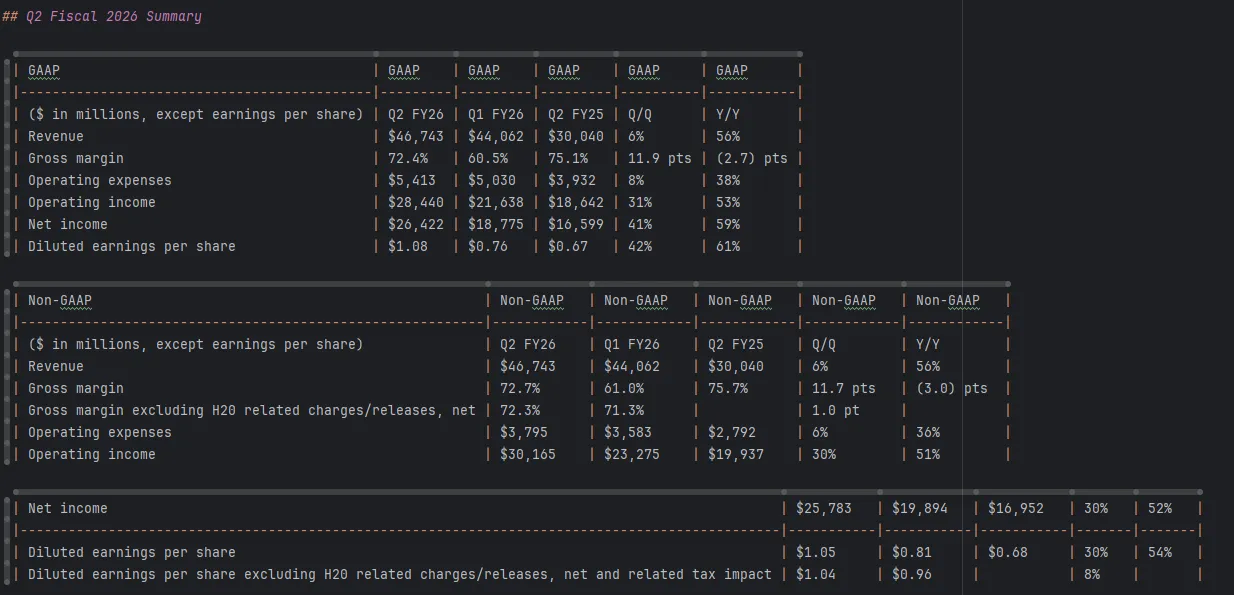Click the $1.05 diluted EPS value
The image size is (1234, 595).
(x=816, y=552)
